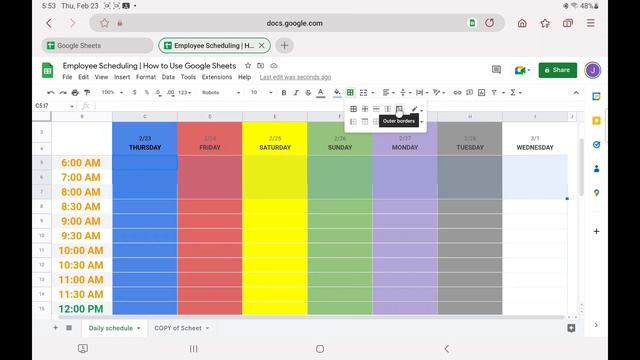This screenshot has height=360, width=640.
Task: Click the green Share button
Action: tap(558, 70)
